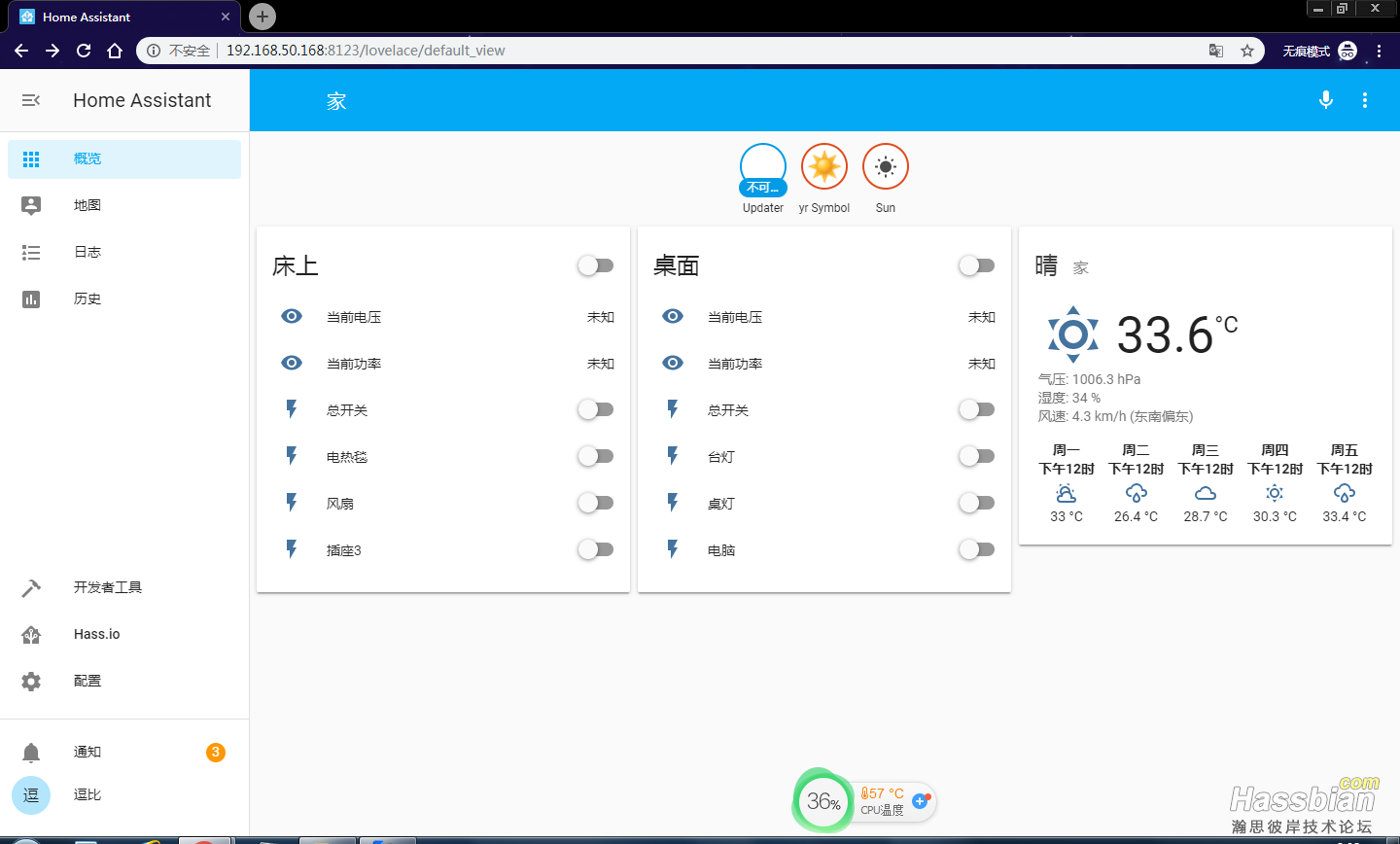
Task: Click the flash icon beside 台灯
Action: pos(673,455)
